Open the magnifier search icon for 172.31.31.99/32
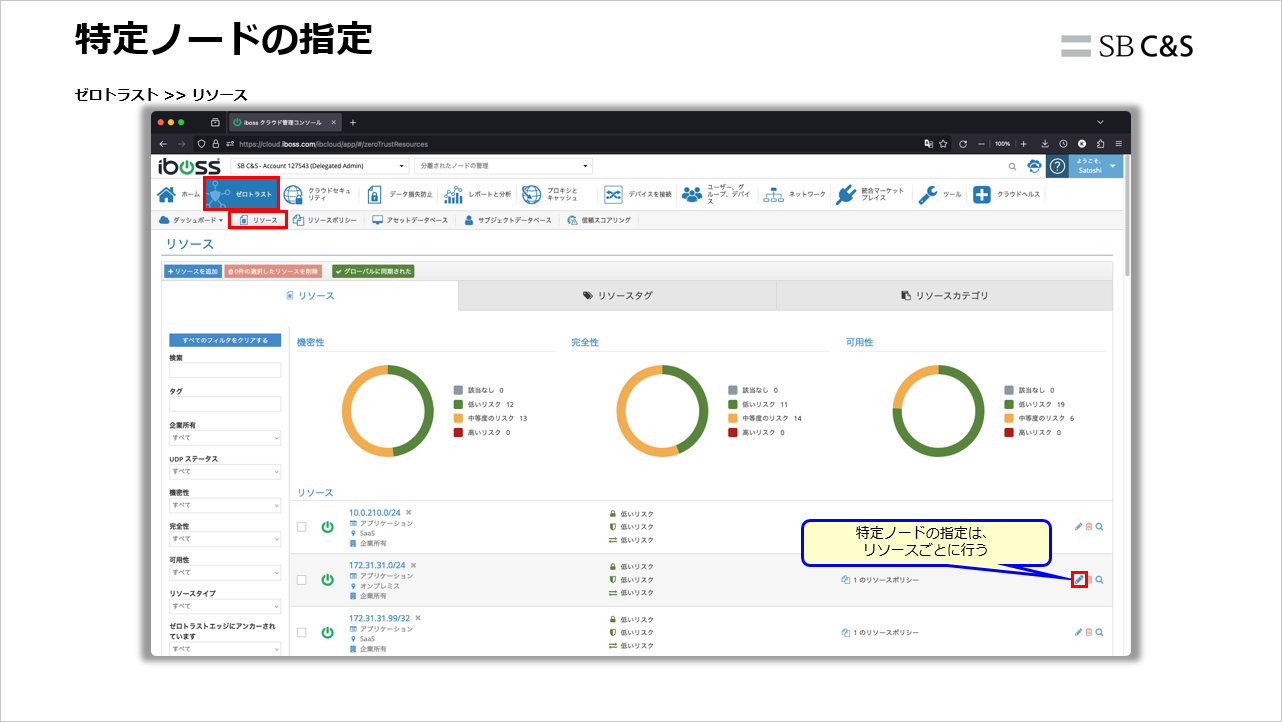 (x=1098, y=632)
